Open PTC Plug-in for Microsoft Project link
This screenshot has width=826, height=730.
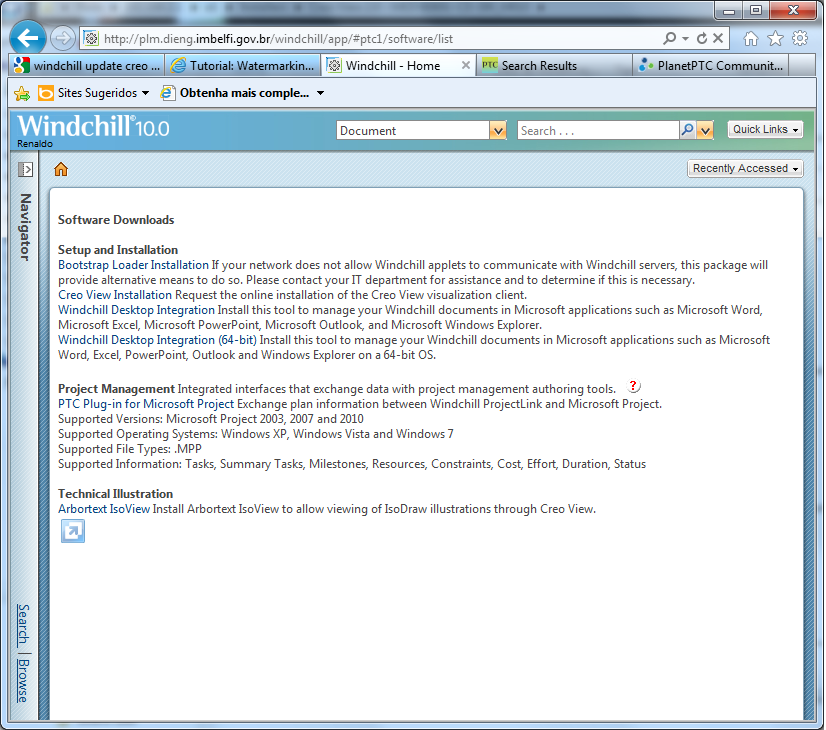pyautogui.click(x=146, y=404)
